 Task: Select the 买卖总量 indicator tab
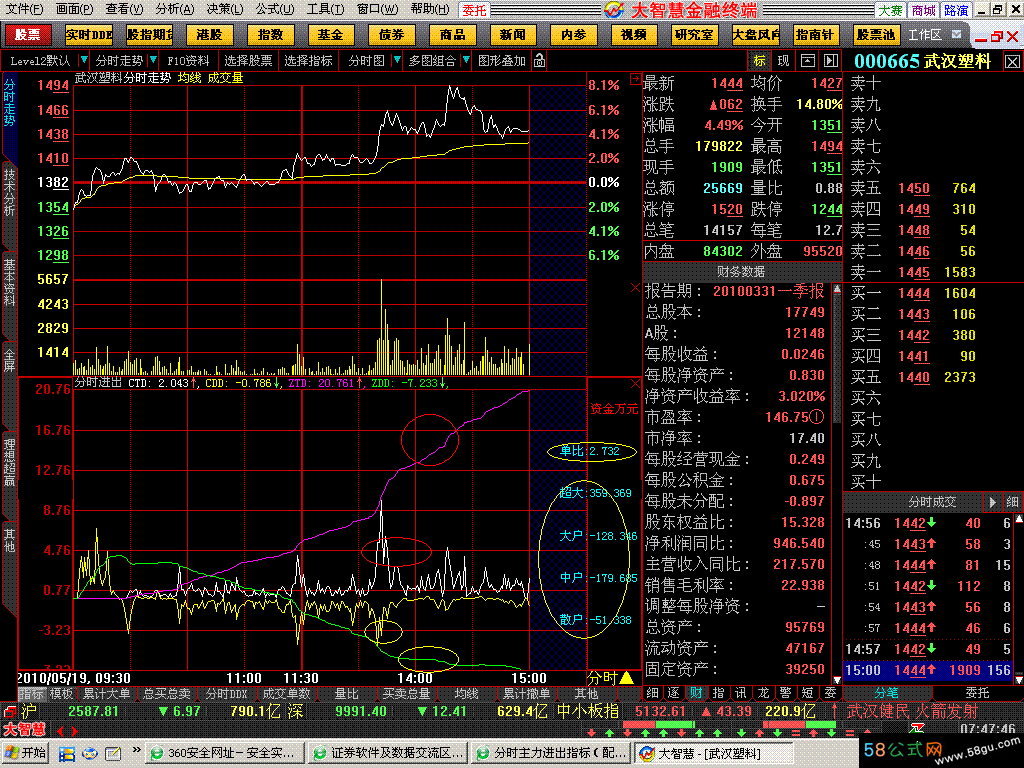pyautogui.click(x=406, y=694)
